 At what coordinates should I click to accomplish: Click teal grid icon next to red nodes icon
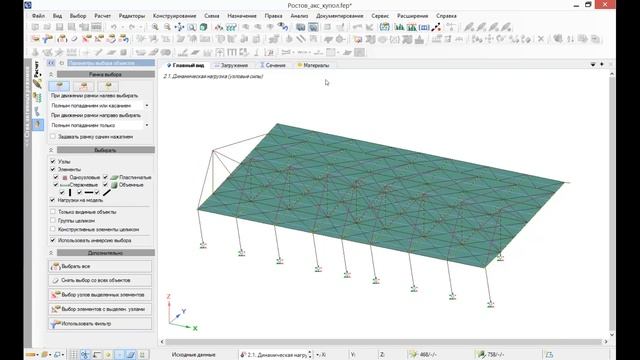tap(231, 27)
